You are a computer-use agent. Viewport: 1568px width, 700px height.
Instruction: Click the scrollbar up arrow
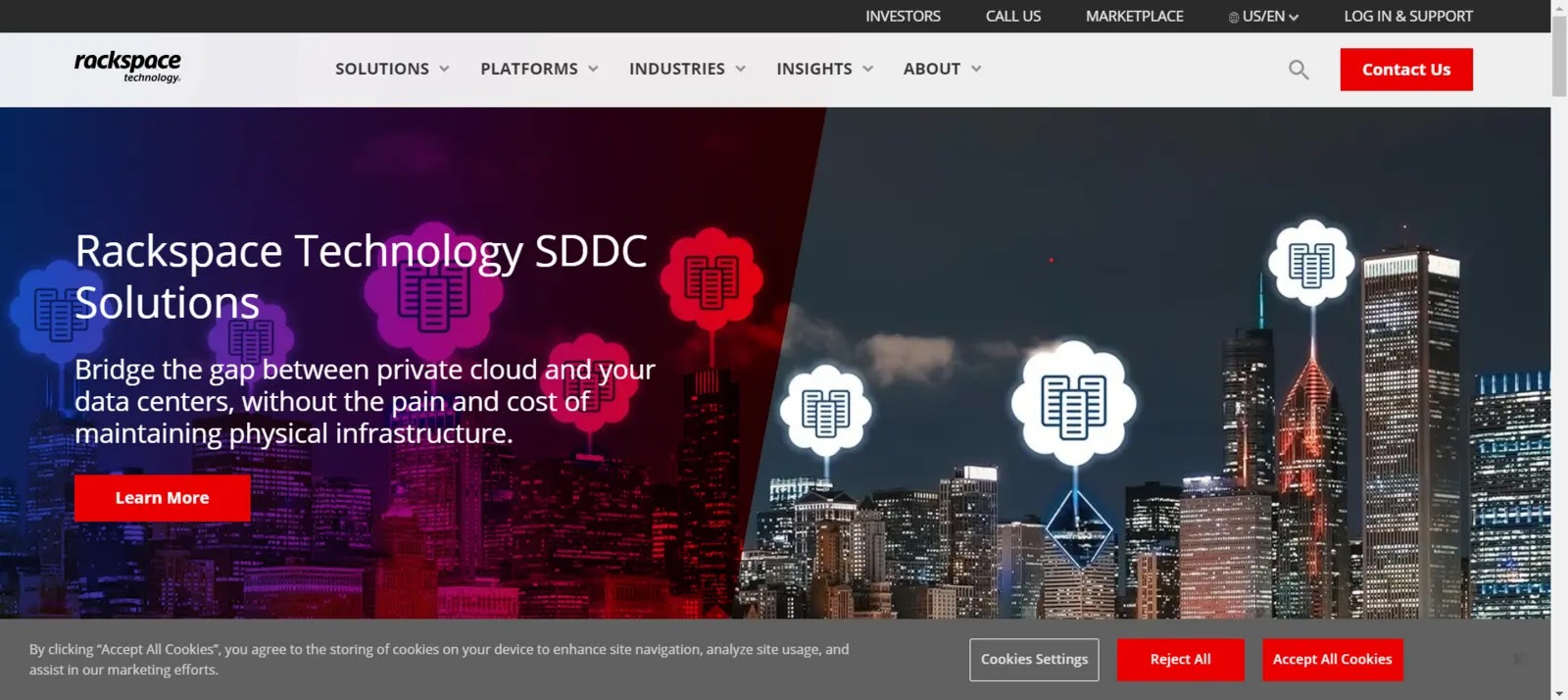(x=1559, y=8)
